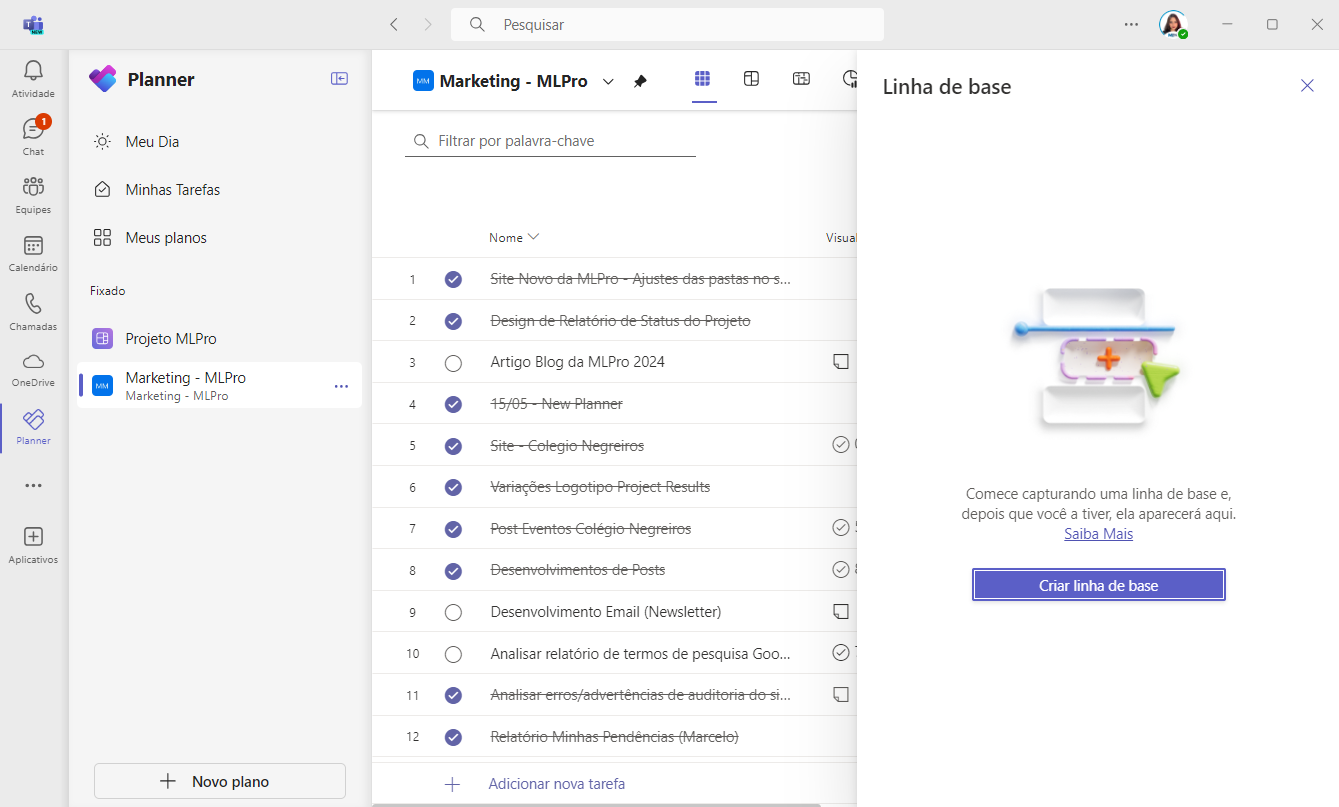Open more apps ellipsis in left rail
Viewport: 1339px width, 807px height.
point(33,486)
